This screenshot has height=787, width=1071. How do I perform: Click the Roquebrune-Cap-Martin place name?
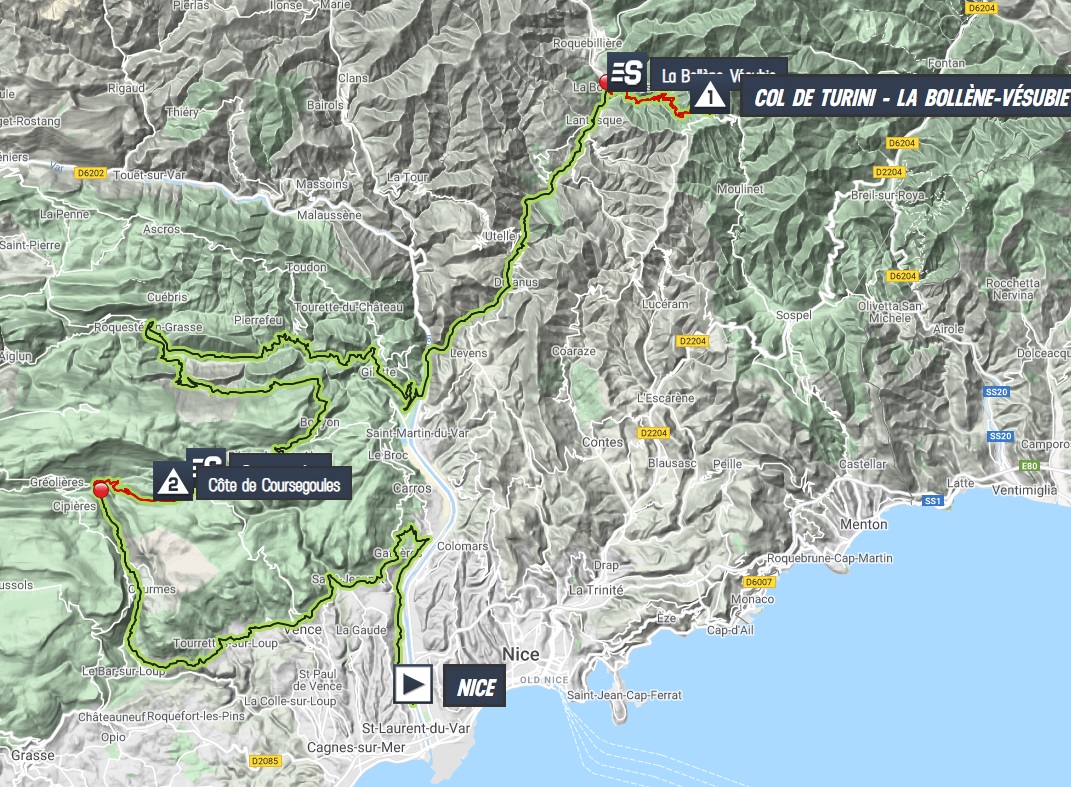(x=829, y=558)
